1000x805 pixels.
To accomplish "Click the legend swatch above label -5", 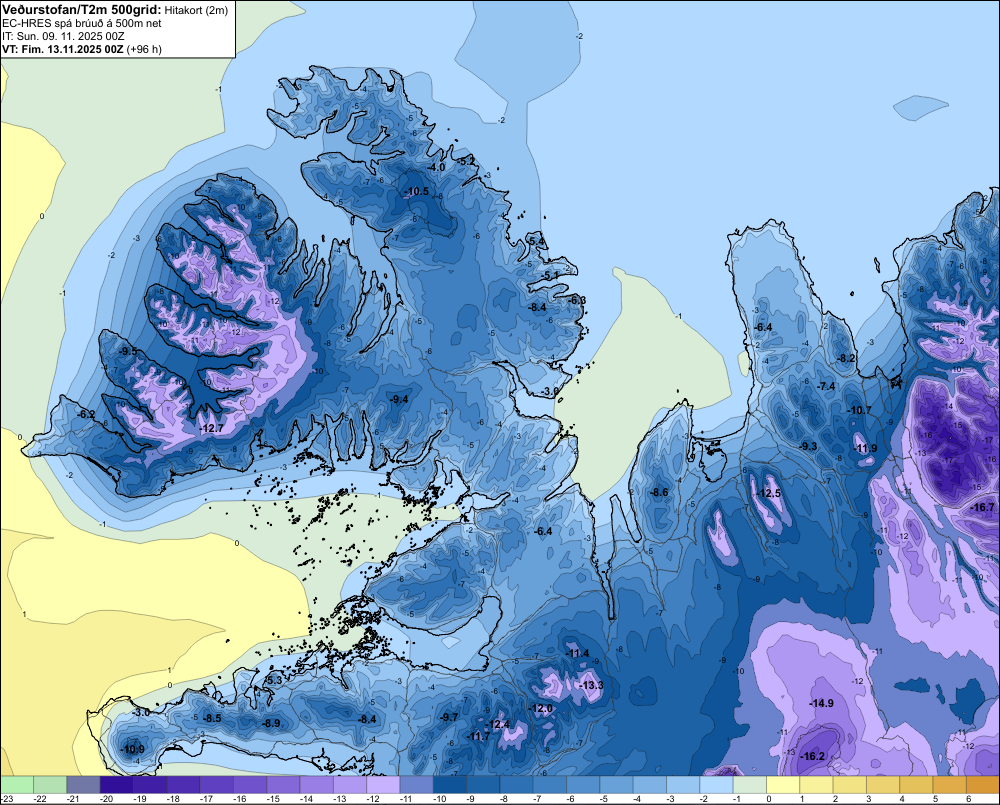I will coord(616,785).
